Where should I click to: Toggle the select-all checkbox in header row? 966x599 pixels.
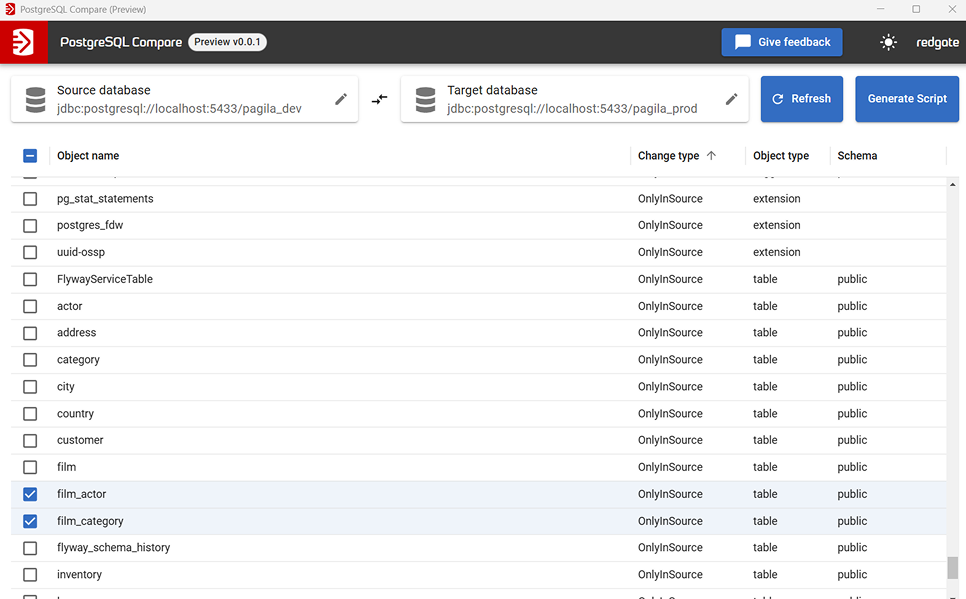tap(30, 156)
